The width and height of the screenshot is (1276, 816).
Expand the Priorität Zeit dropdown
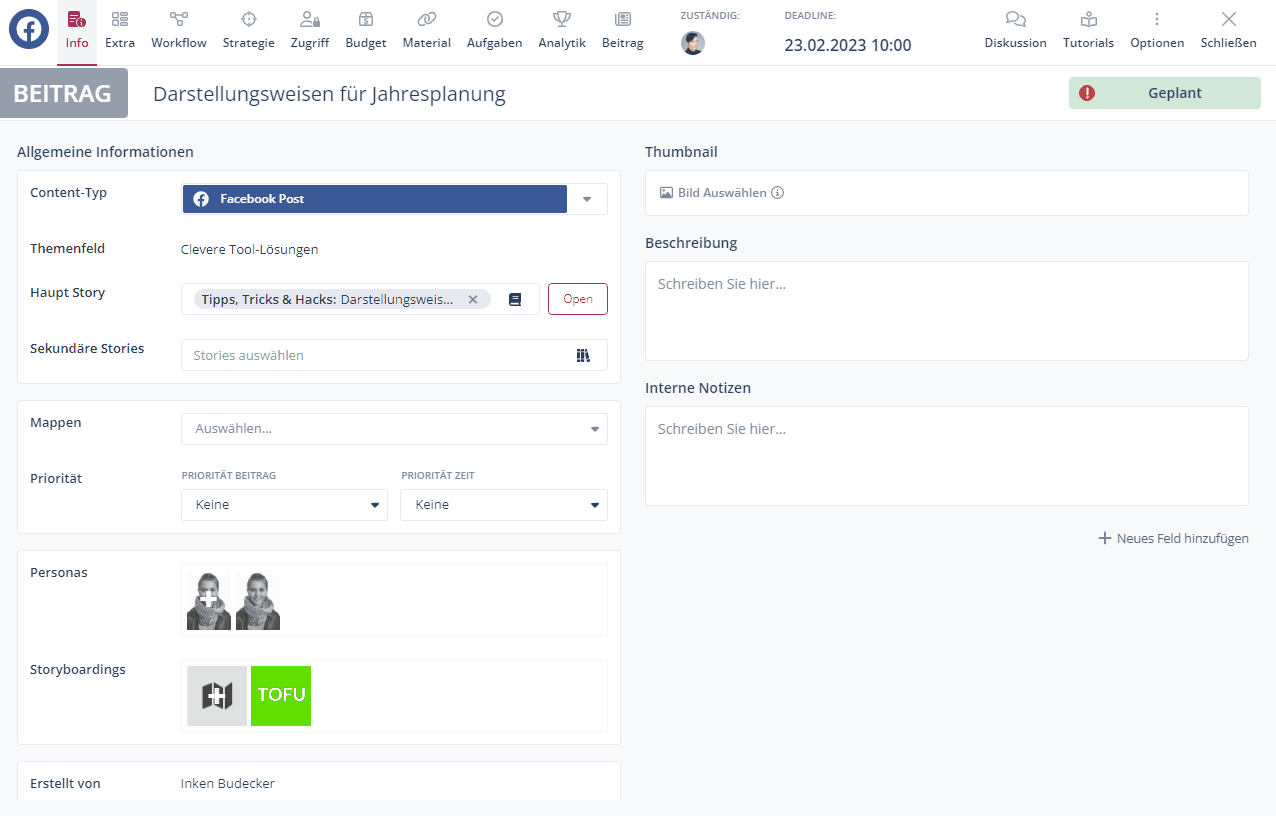pyautogui.click(x=503, y=505)
